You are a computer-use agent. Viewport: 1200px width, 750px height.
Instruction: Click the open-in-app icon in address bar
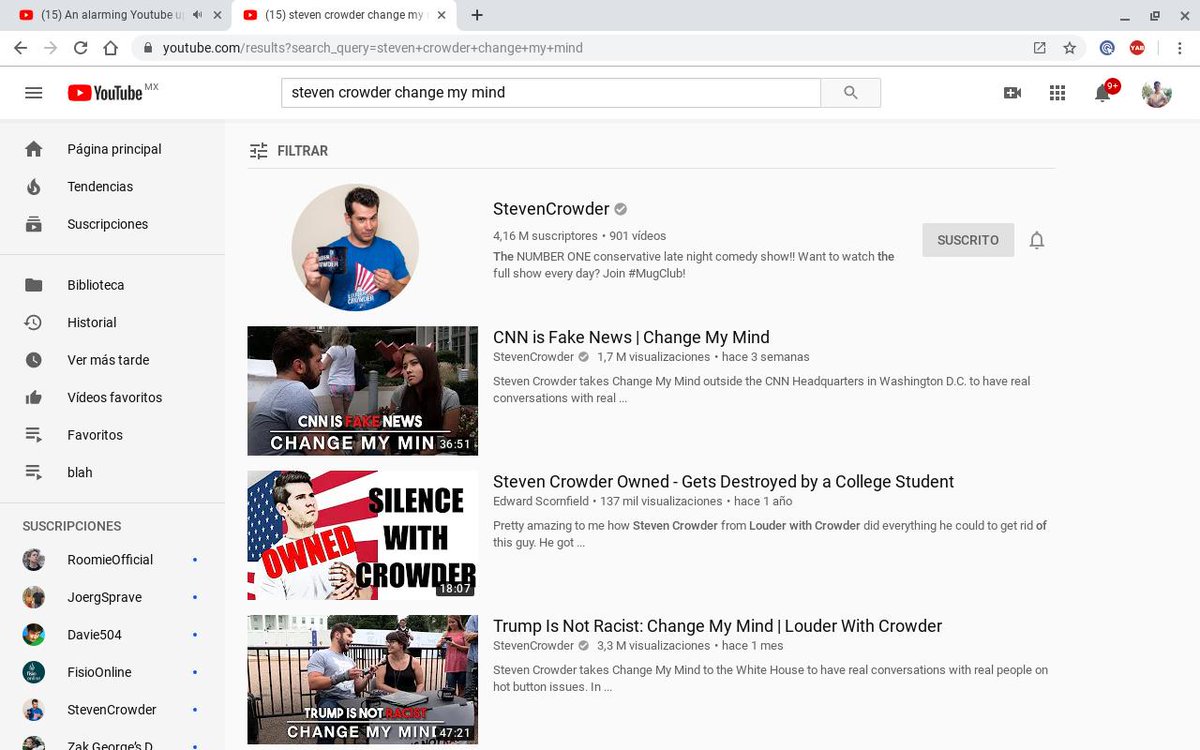1039,48
